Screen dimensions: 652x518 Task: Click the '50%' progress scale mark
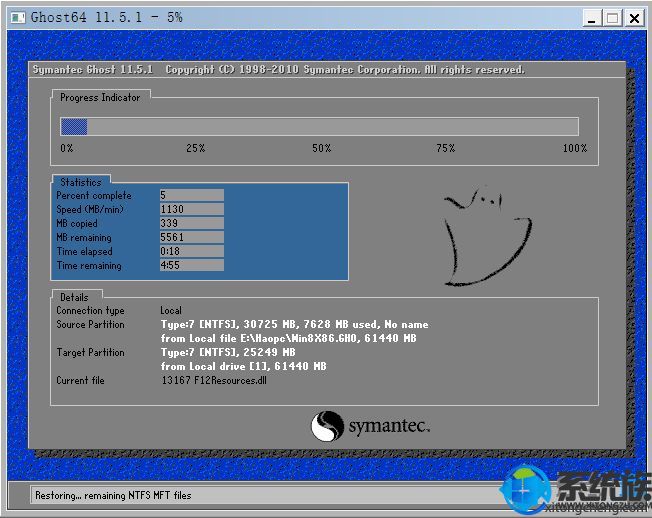point(321,148)
